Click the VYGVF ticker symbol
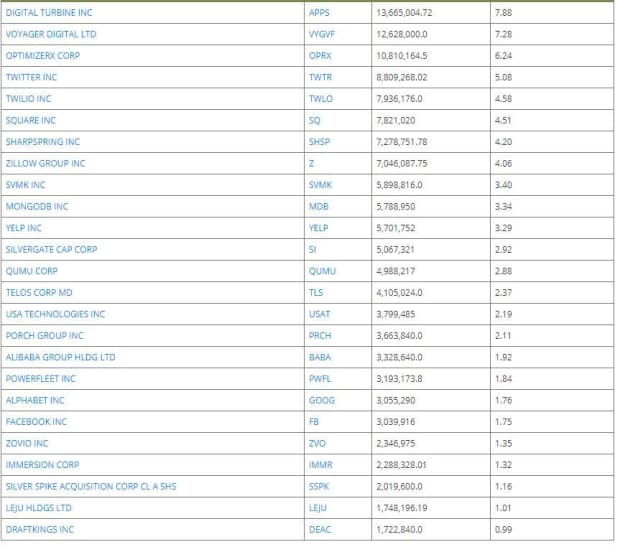 322,34
